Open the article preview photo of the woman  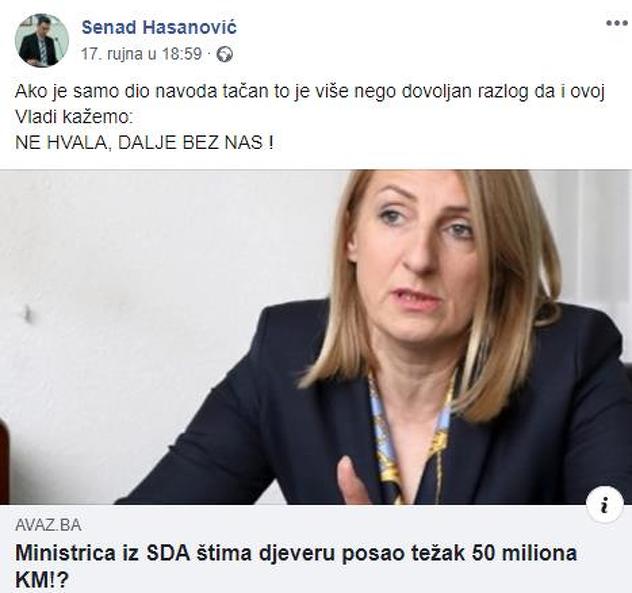pyautogui.click(x=316, y=337)
